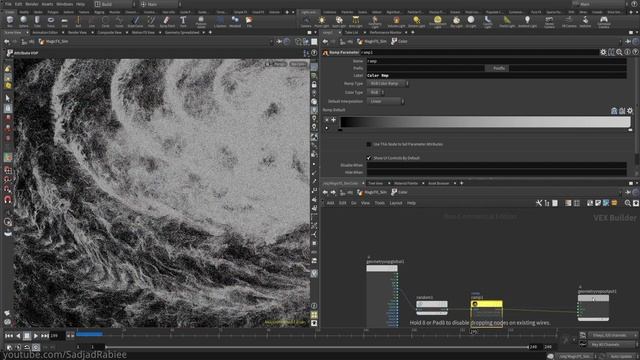Select the Grid shelf tool
The width and height of the screenshot is (640, 360).
tap(64, 21)
